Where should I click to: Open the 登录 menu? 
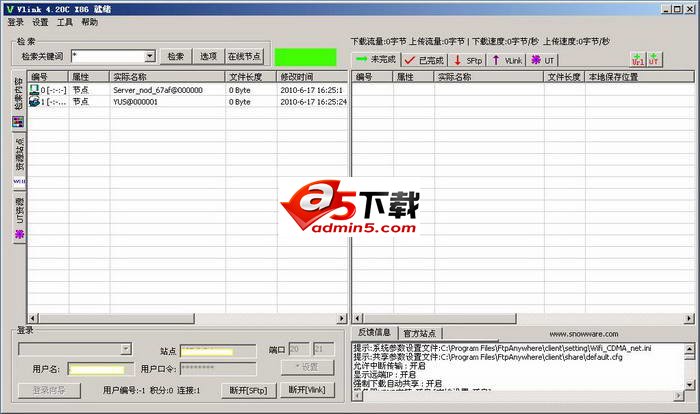(x=16, y=22)
